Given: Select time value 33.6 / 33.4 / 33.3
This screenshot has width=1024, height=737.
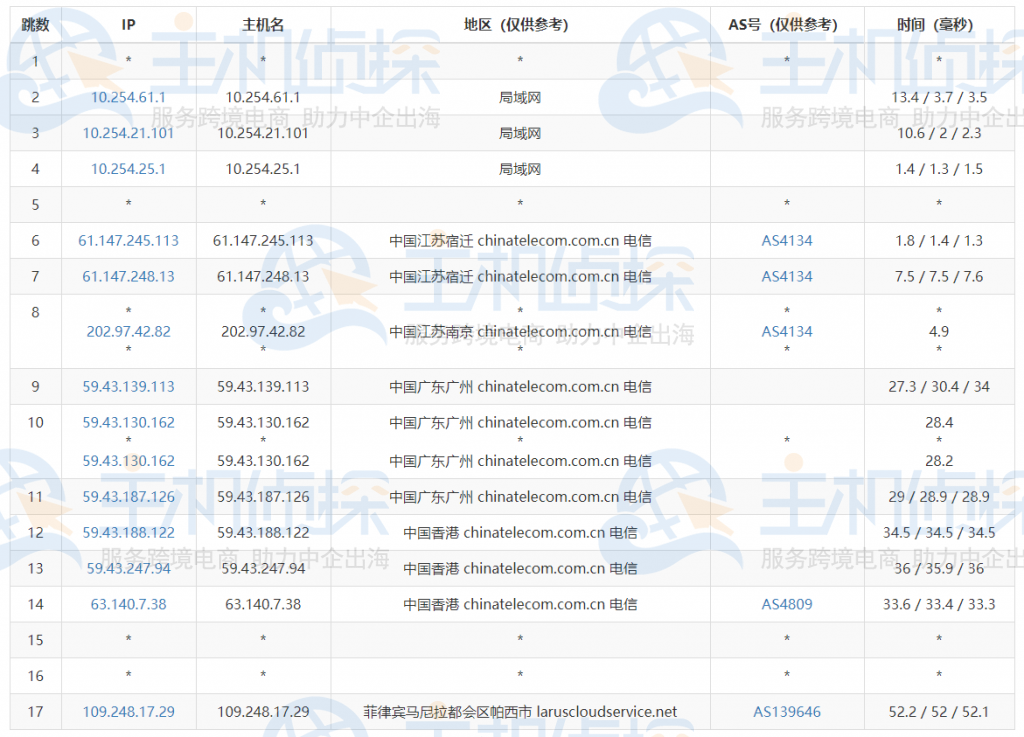Looking at the screenshot, I should [939, 604].
